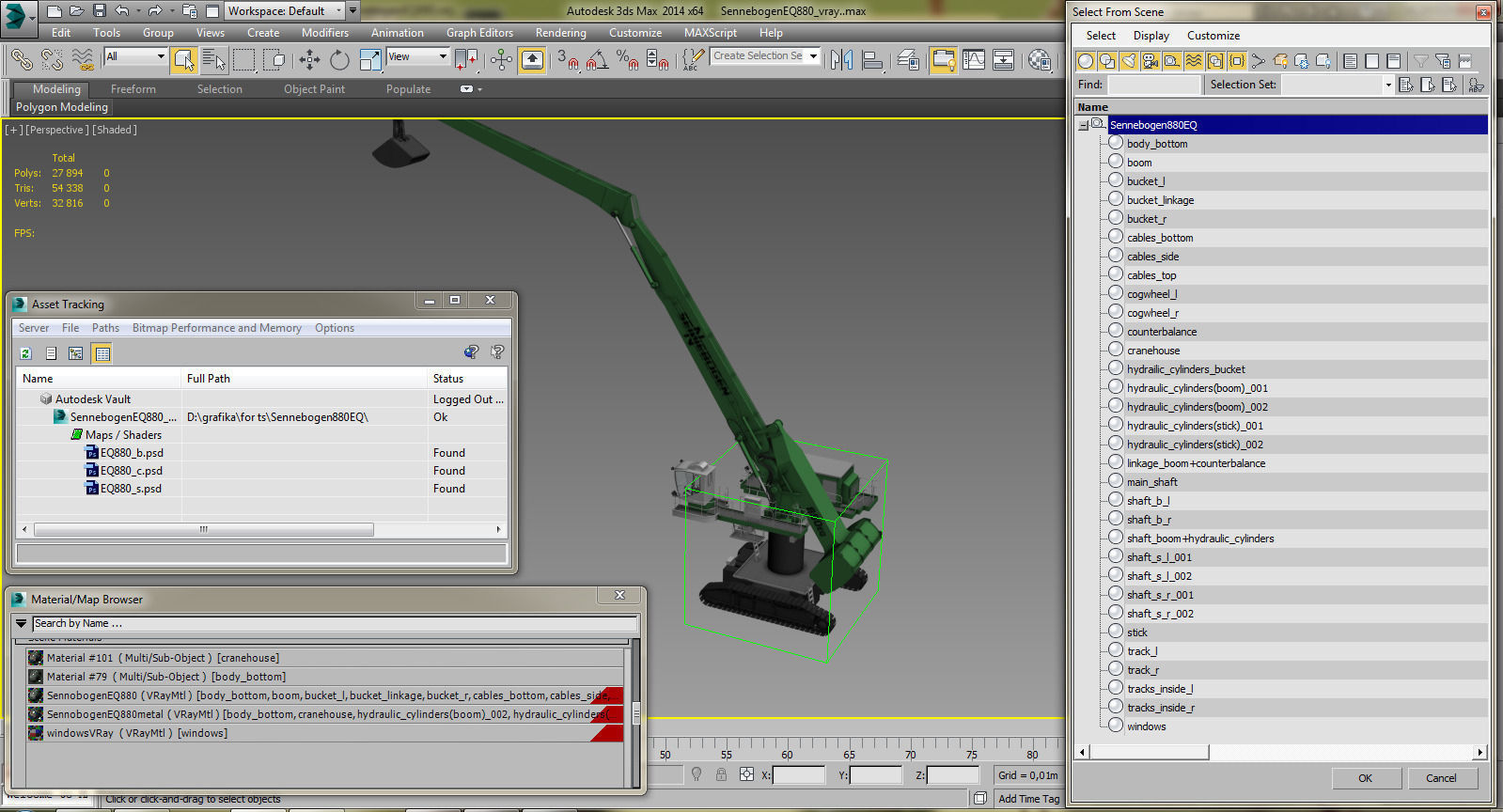Click Cancel in Select From Scene
This screenshot has width=1503, height=812.
point(1441,778)
